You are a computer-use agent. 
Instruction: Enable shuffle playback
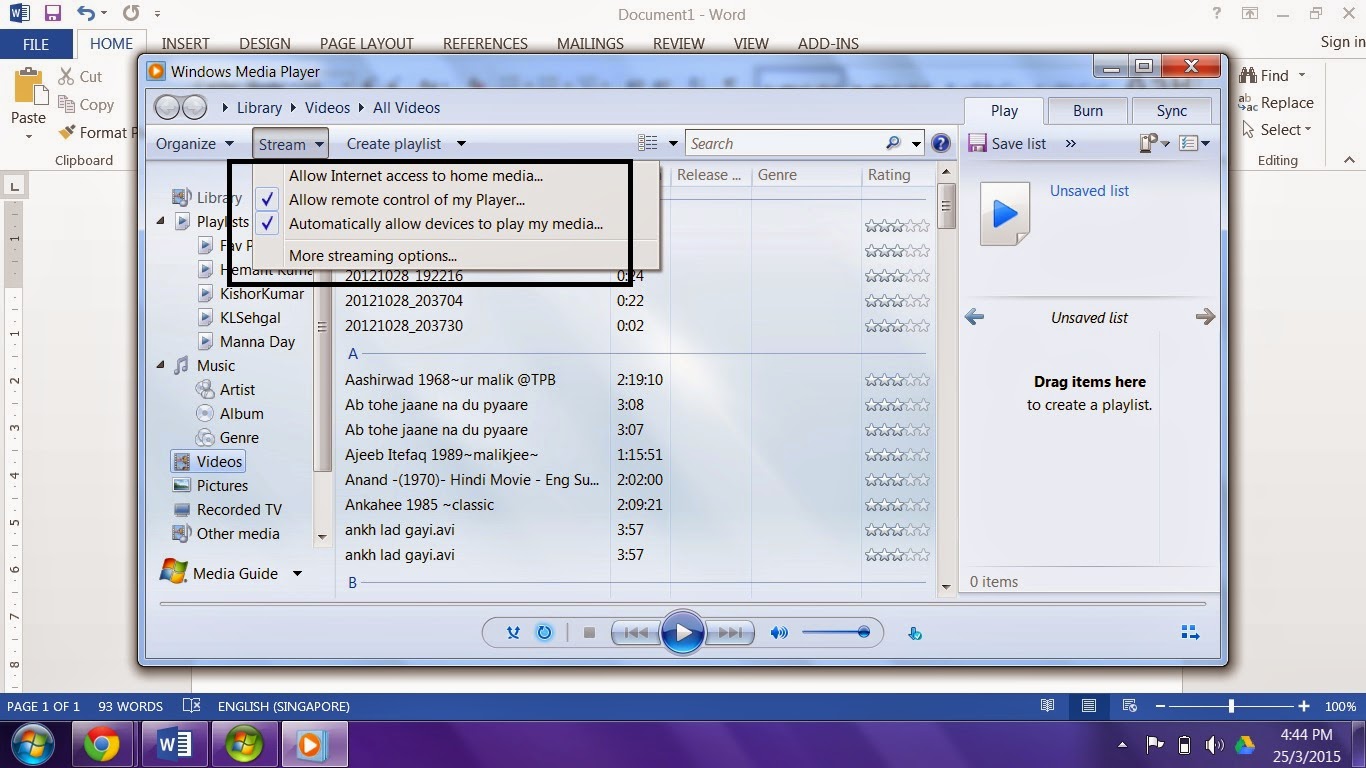coord(513,632)
